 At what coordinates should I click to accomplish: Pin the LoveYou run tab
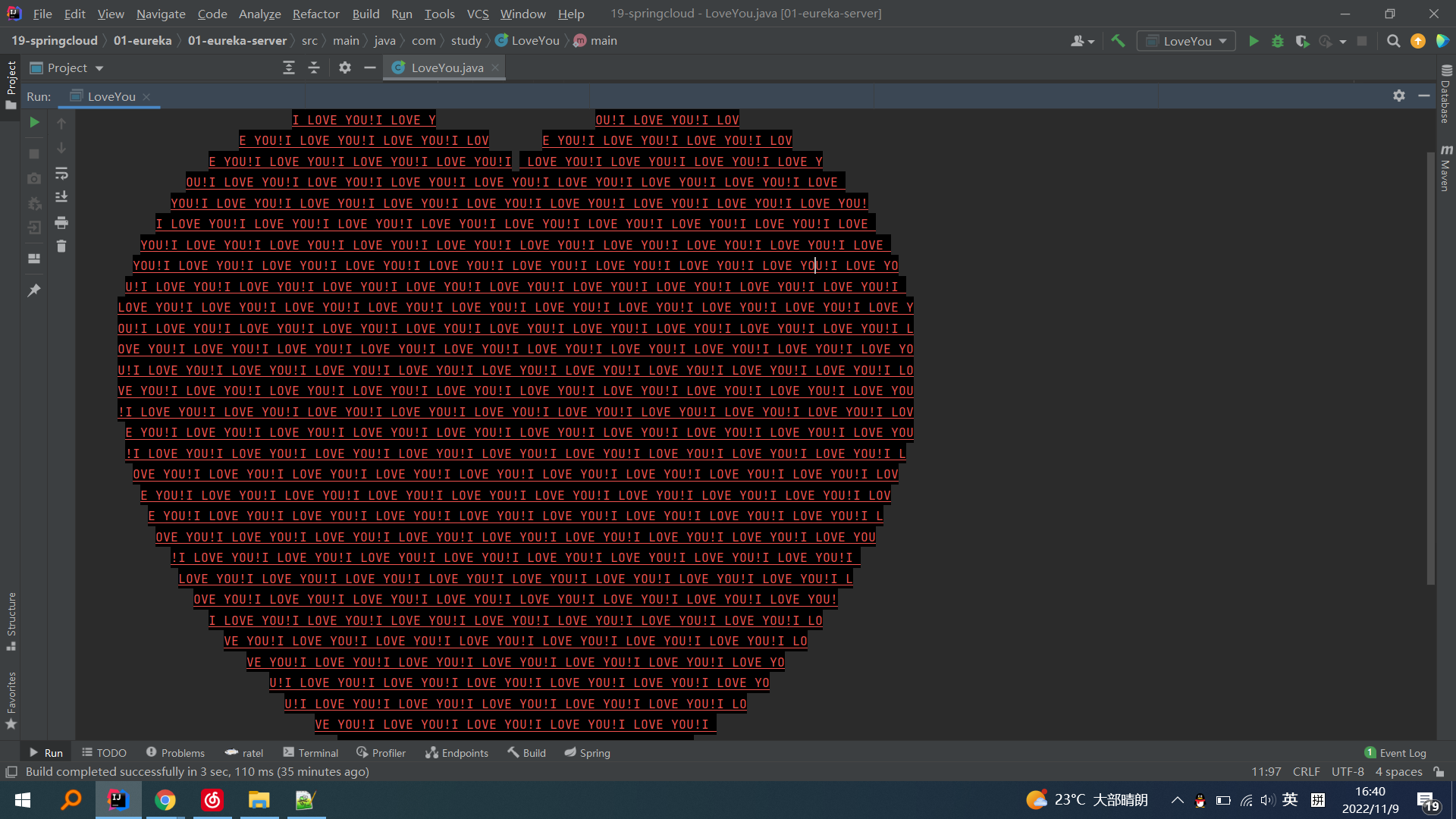pos(34,290)
